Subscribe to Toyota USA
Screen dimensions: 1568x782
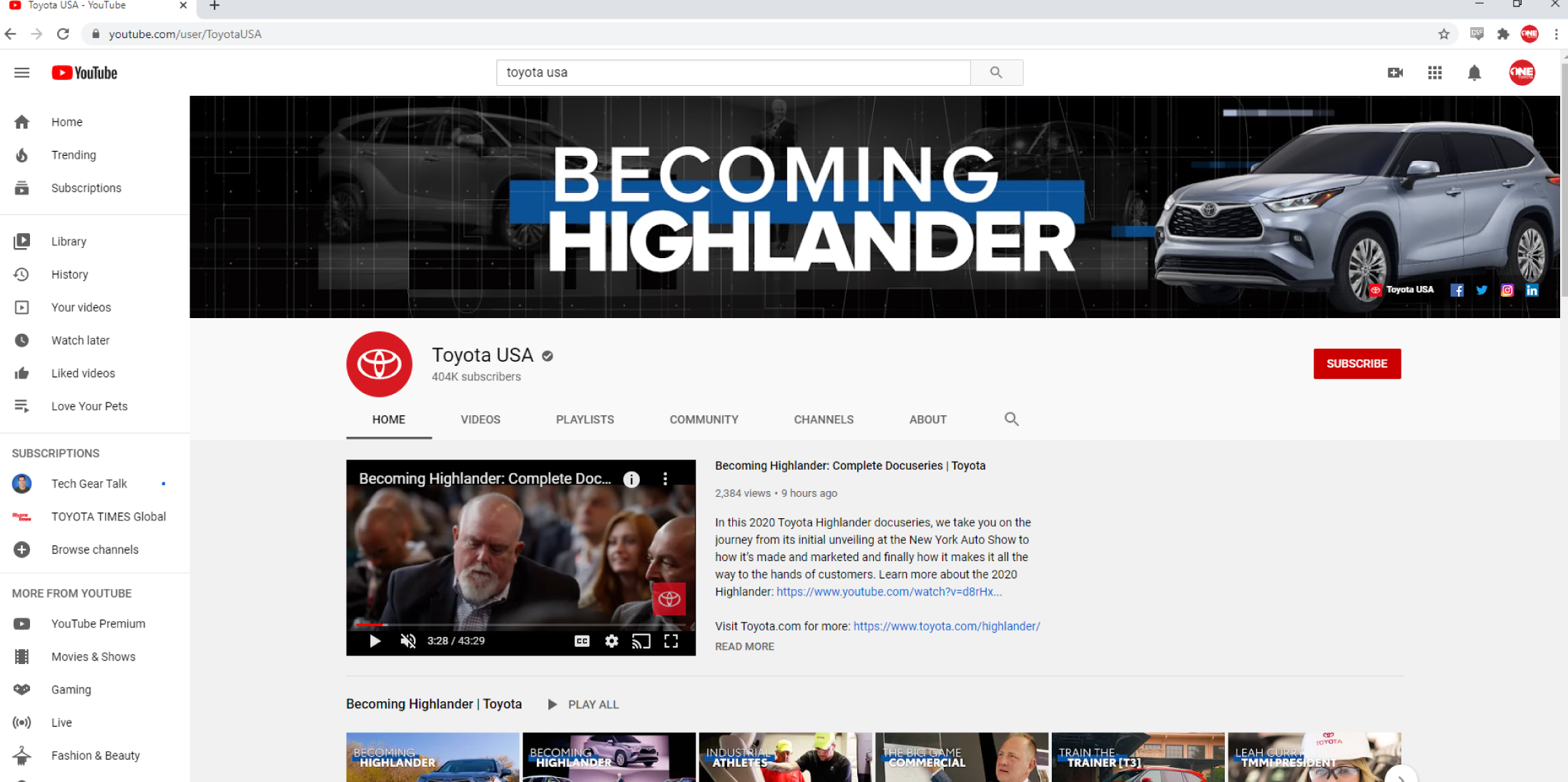coord(1356,364)
